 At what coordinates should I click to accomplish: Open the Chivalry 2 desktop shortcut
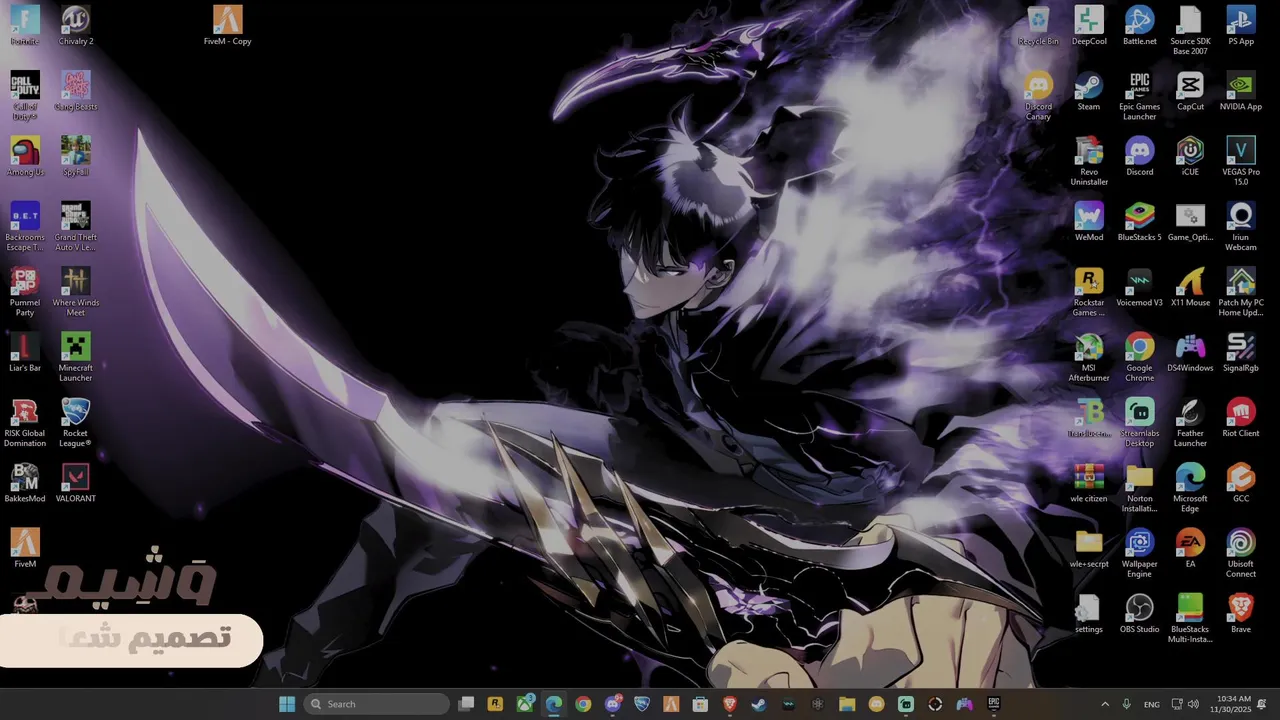click(x=76, y=25)
